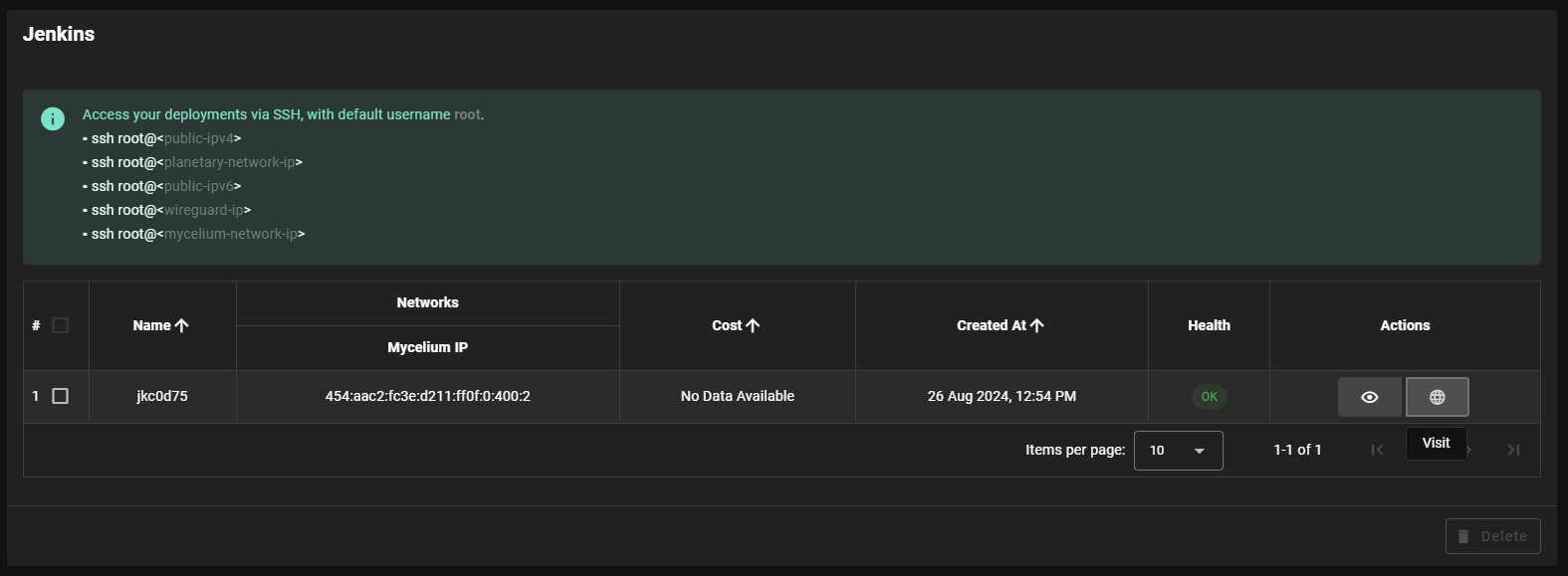
Task: Click the 26 Aug 2024 created date cell
Action: coord(1001,396)
